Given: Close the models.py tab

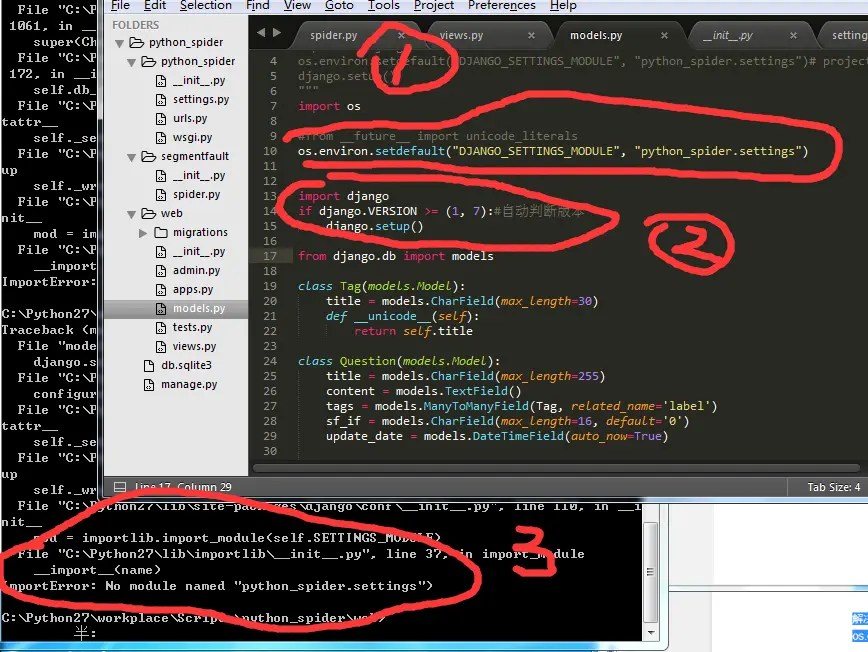Looking at the screenshot, I should tap(664, 35).
